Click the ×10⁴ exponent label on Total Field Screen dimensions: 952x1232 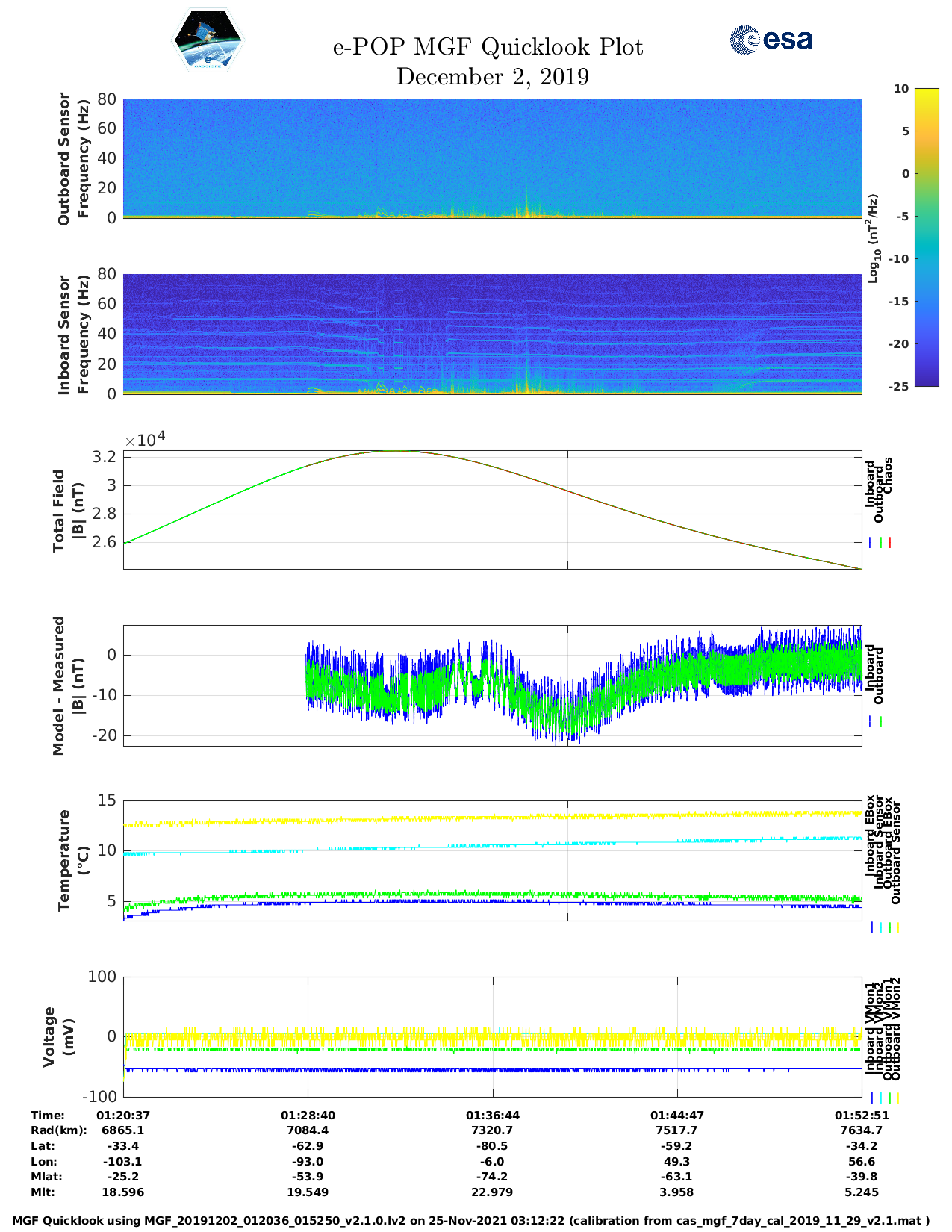tap(145, 440)
